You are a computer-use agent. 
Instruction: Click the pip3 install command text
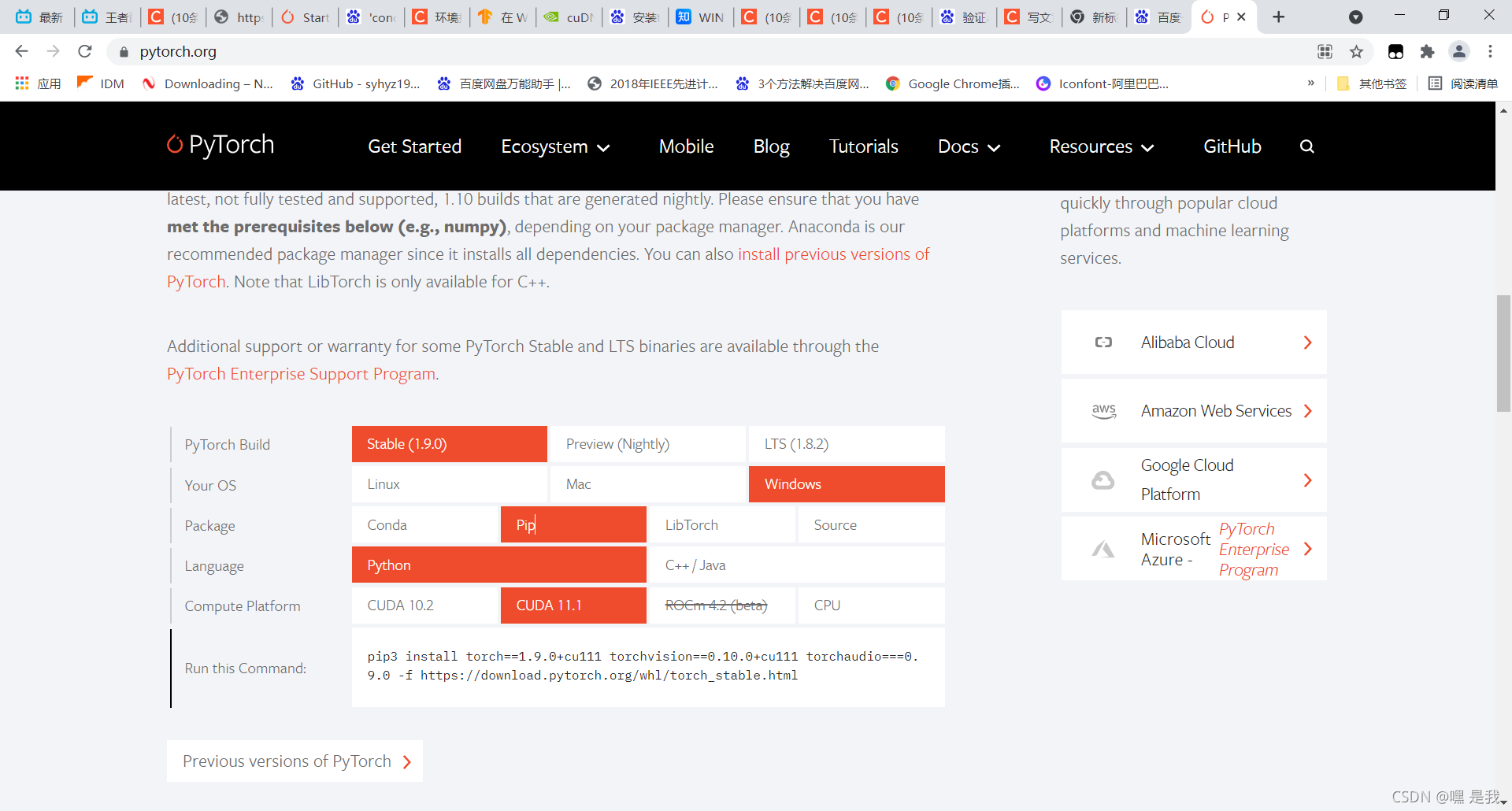click(x=643, y=666)
